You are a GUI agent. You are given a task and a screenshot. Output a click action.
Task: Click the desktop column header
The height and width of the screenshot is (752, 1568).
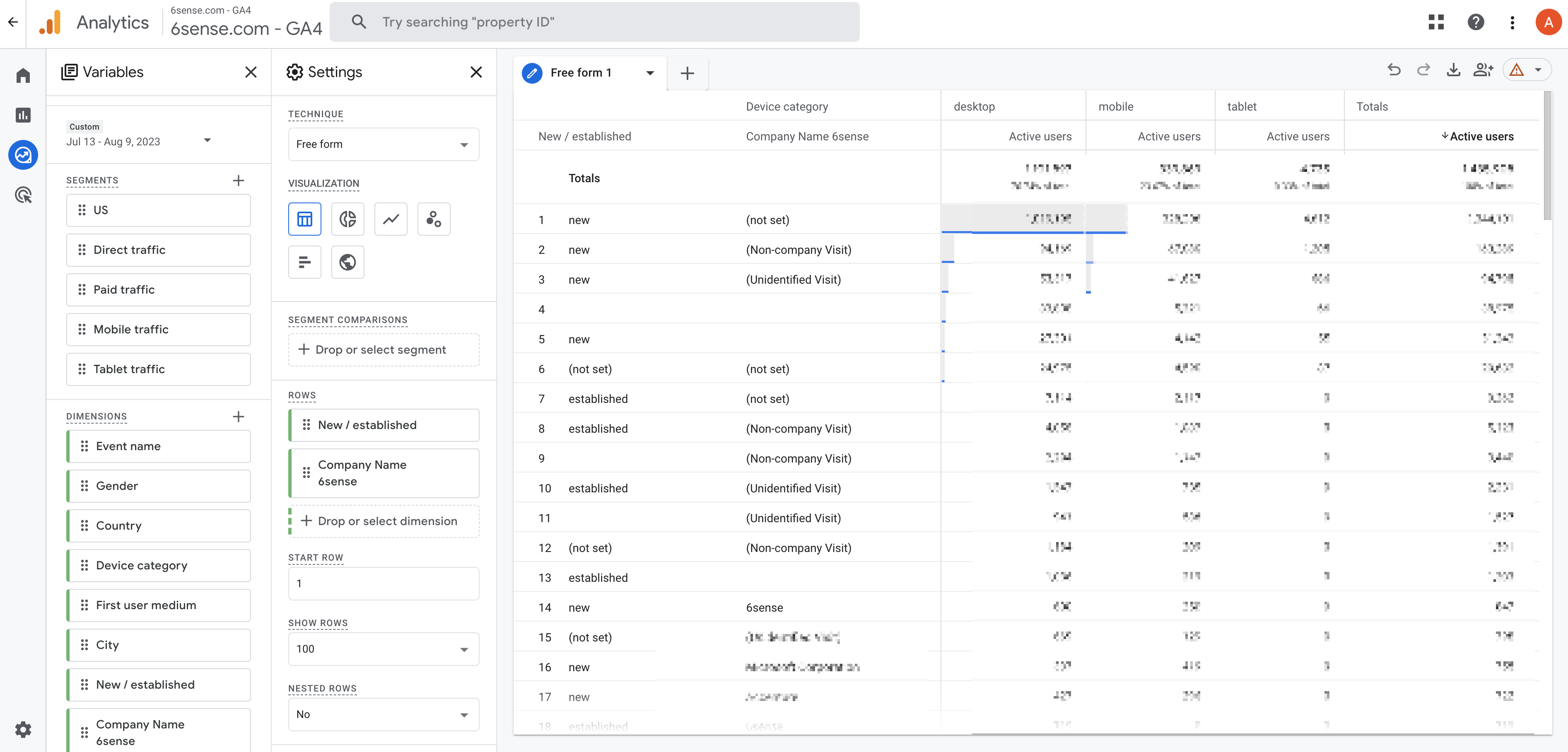(974, 106)
